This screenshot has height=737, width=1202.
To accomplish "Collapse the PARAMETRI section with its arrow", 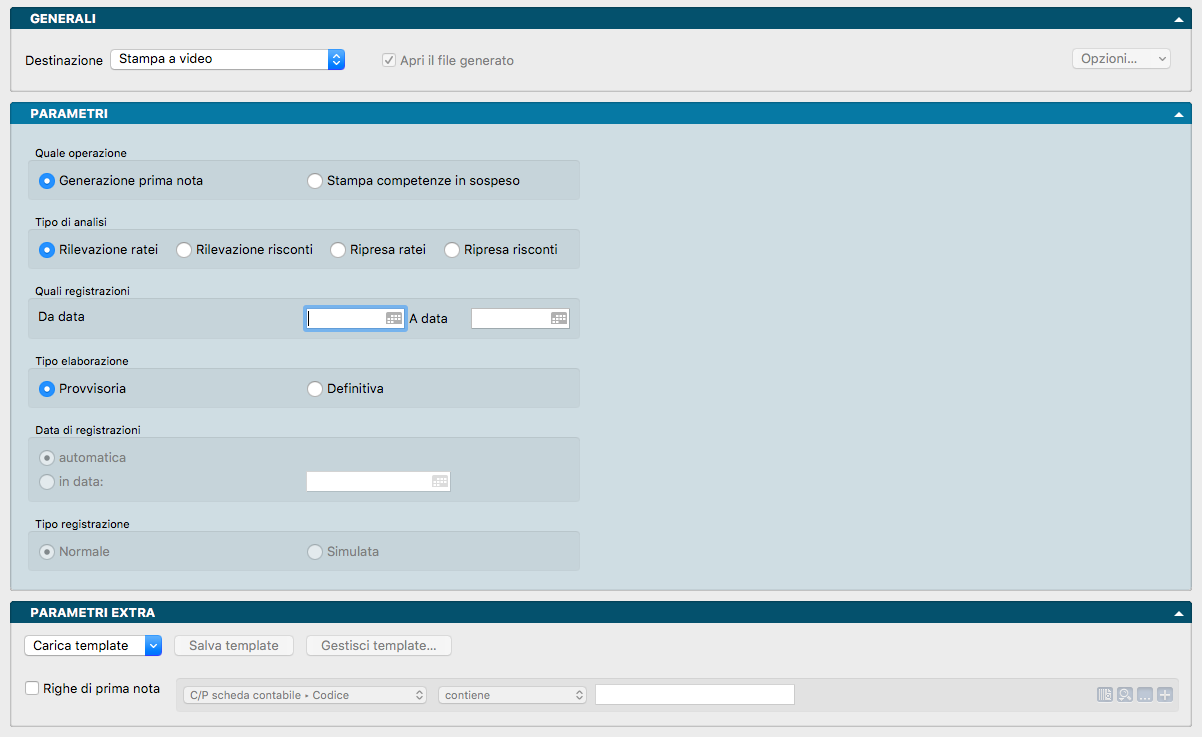I will click(1180, 114).
